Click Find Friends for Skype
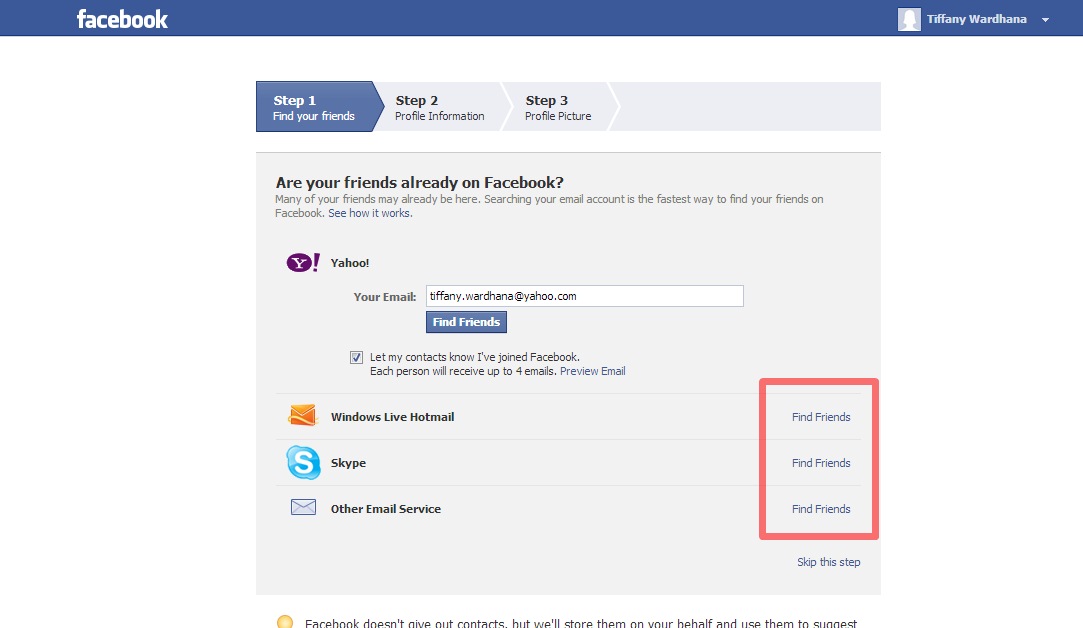1083x628 pixels. pos(821,463)
